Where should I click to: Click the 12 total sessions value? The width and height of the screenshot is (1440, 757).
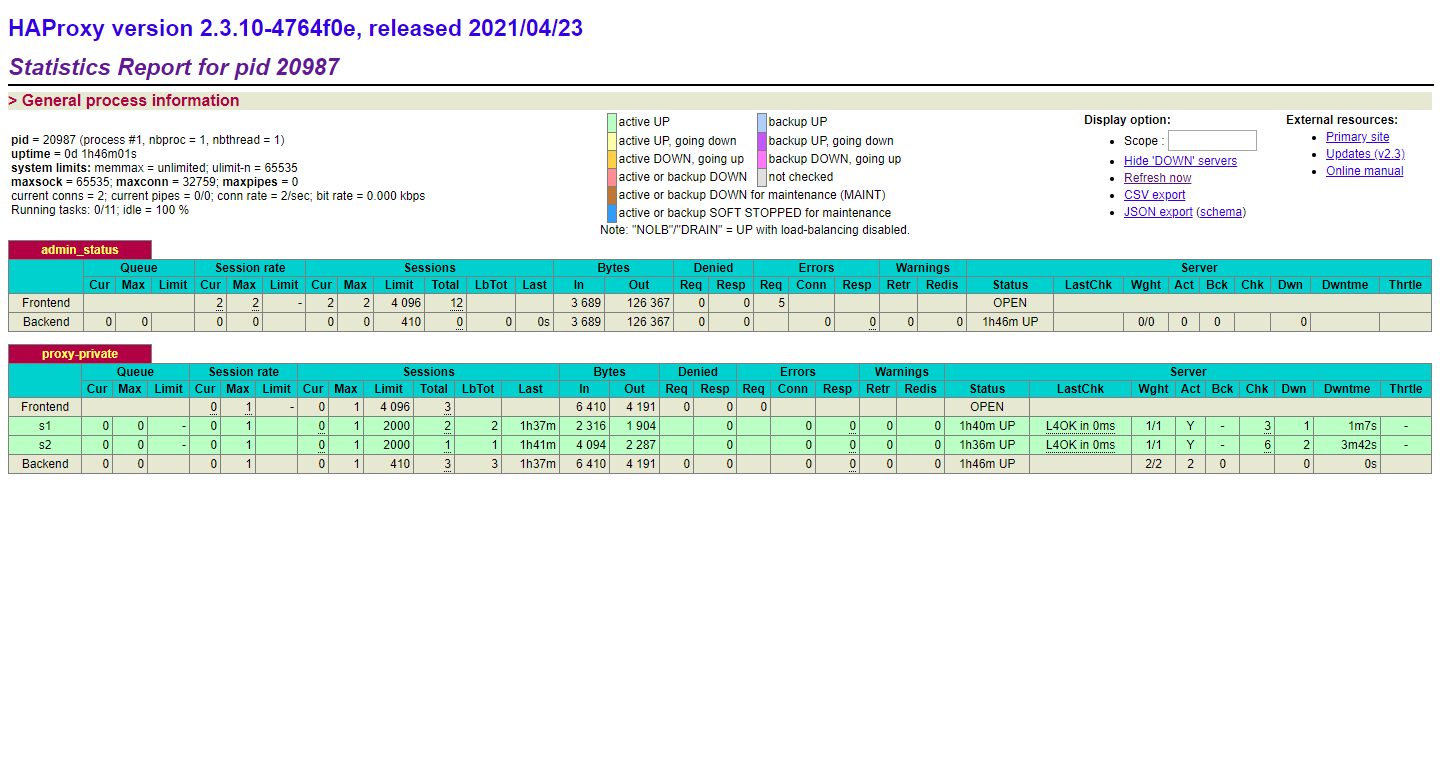[x=456, y=303]
